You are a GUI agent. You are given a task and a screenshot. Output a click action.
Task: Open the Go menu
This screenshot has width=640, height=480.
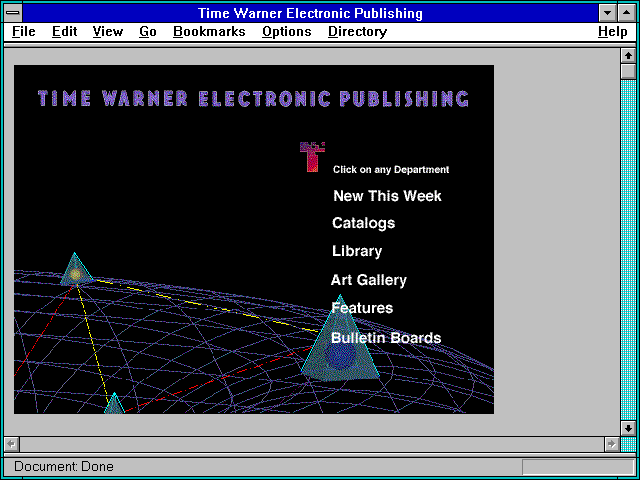(148, 32)
